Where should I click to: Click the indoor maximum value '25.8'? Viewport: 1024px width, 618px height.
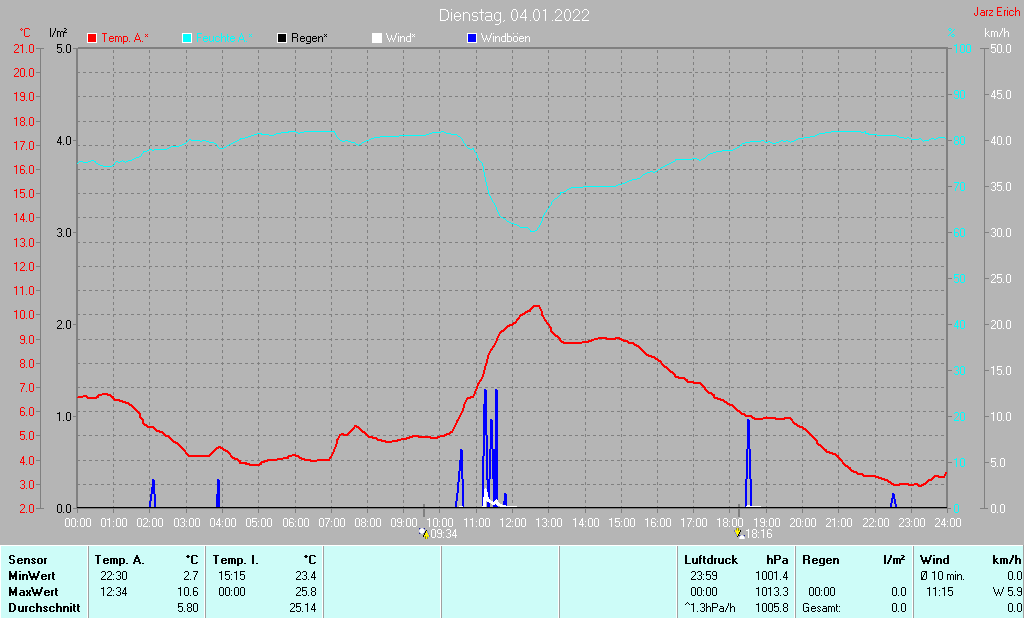[306, 592]
